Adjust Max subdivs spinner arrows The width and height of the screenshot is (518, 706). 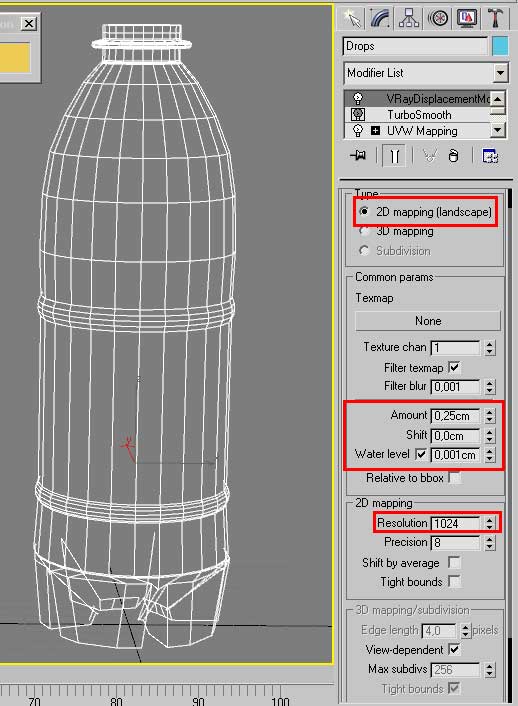point(490,670)
